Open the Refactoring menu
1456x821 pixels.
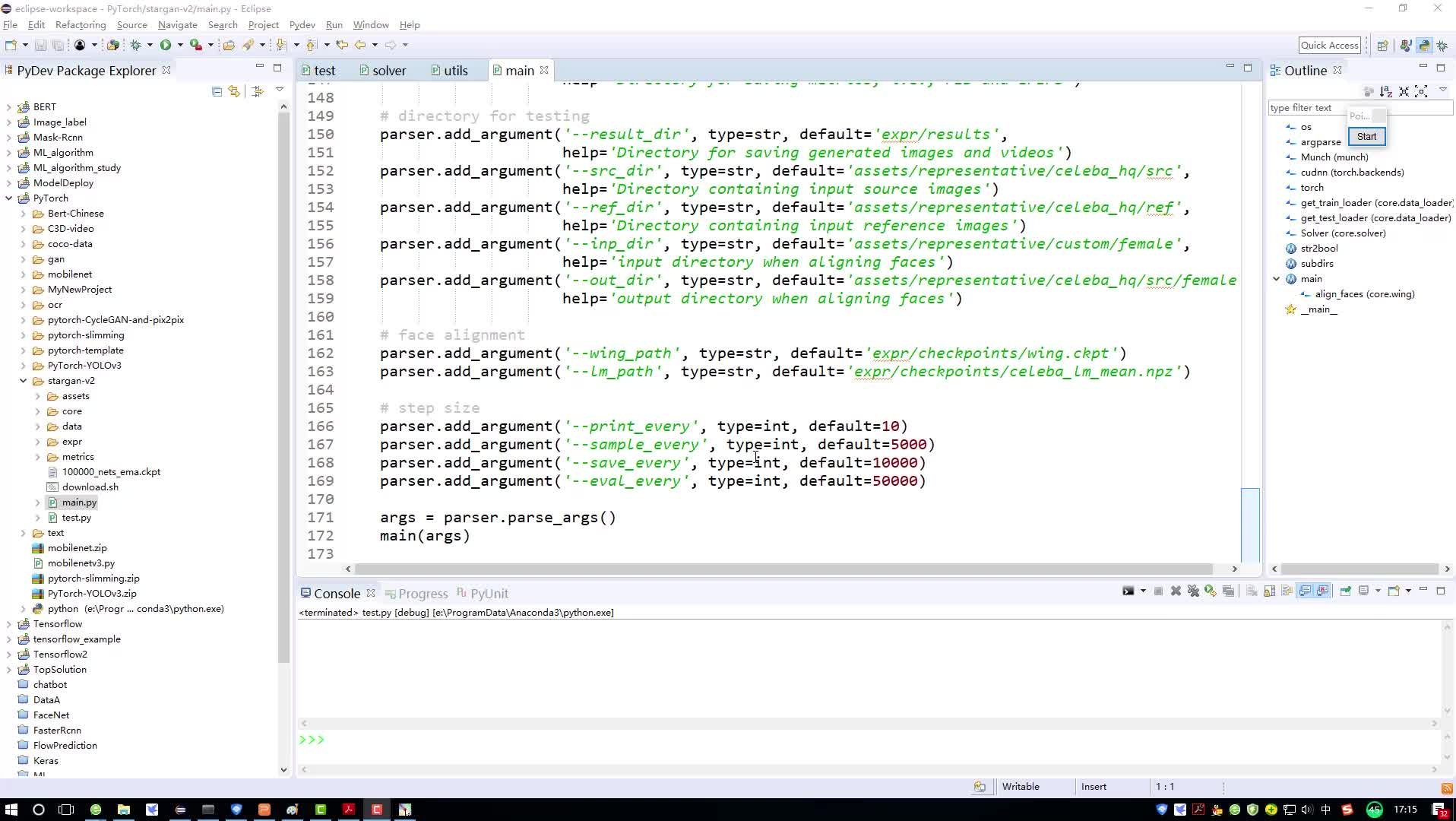(81, 24)
